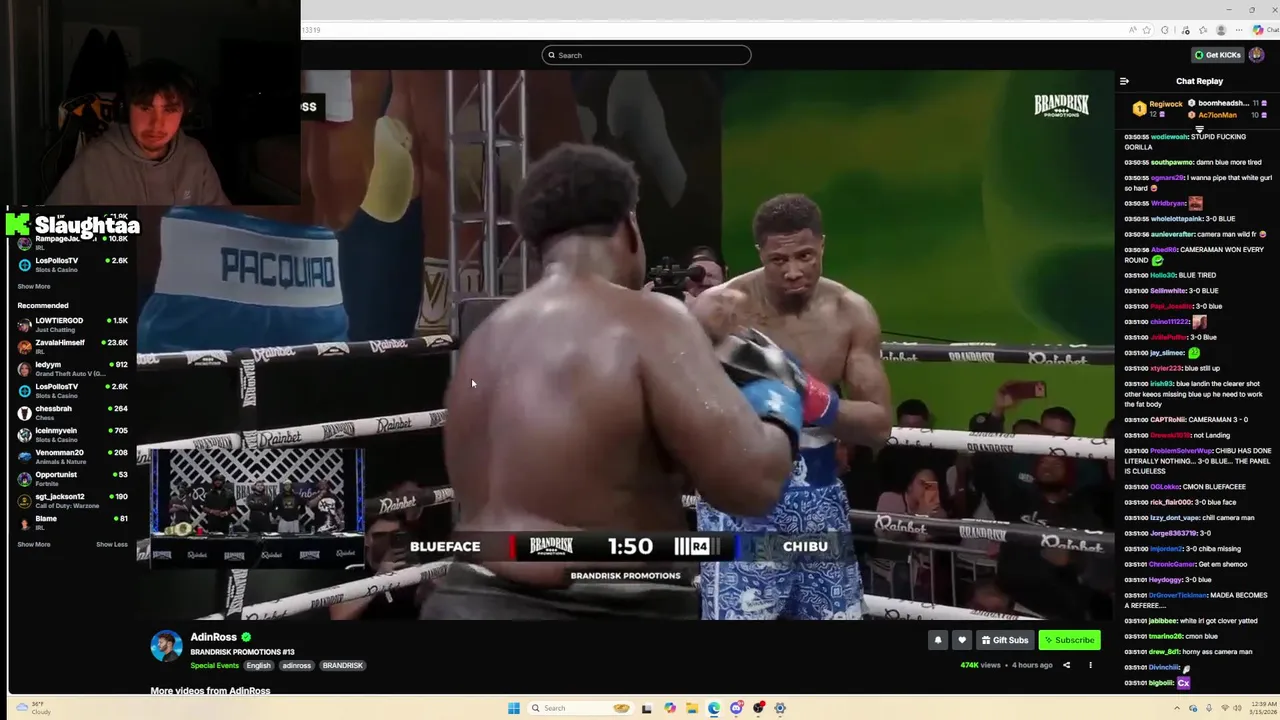1280x720 pixels.
Task: Click chessbrah channel avatar
Action: tap(24, 413)
